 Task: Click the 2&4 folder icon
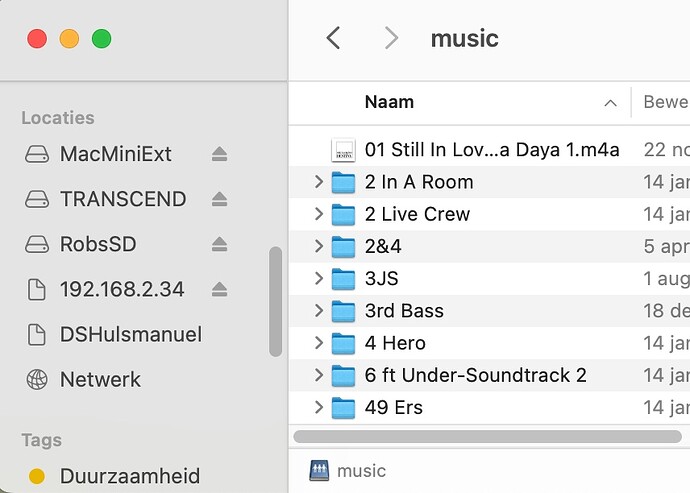click(343, 246)
